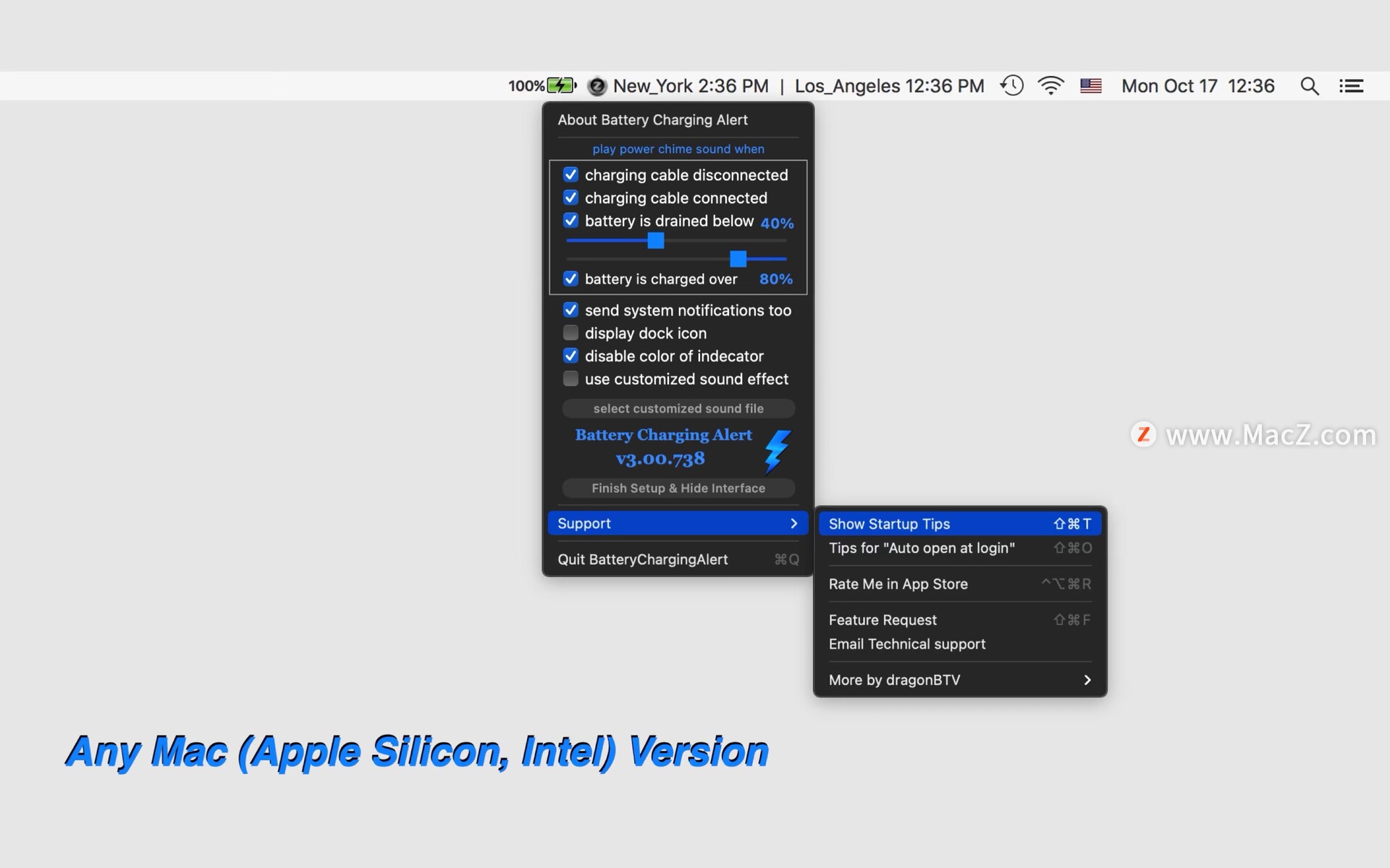This screenshot has width=1390, height=868.
Task: Open Time Machine menu bar icon
Action: pyautogui.click(x=1012, y=85)
